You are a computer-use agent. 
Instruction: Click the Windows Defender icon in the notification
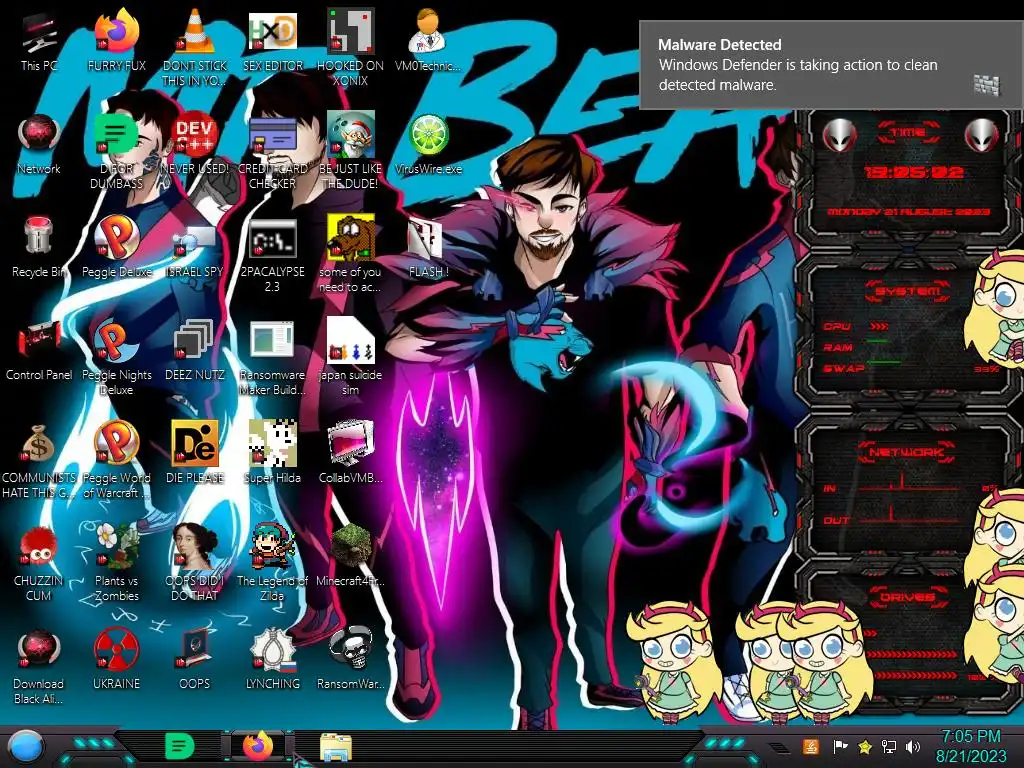click(986, 84)
